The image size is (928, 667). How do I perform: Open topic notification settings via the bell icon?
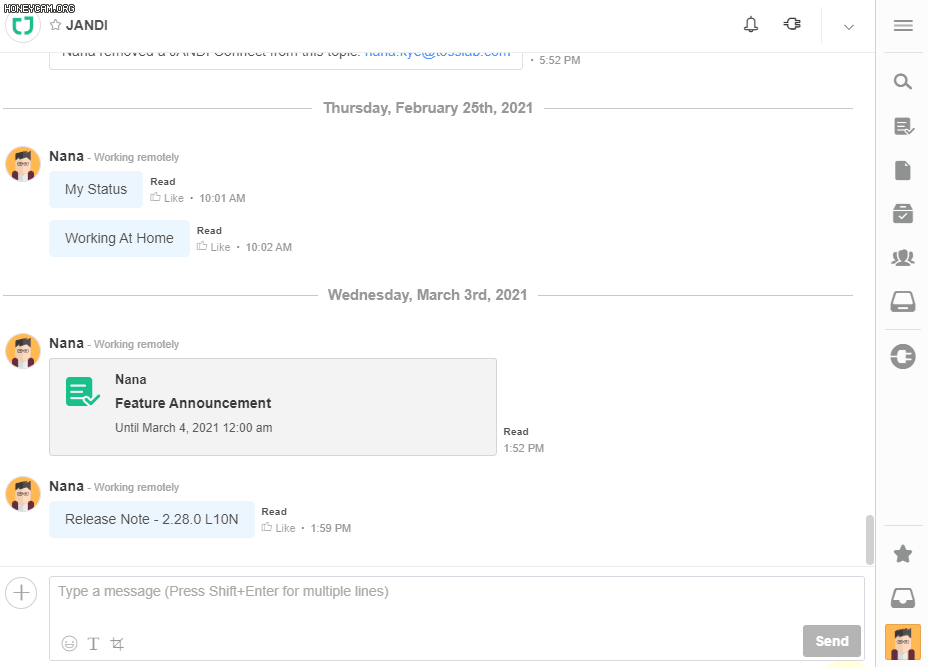point(750,25)
